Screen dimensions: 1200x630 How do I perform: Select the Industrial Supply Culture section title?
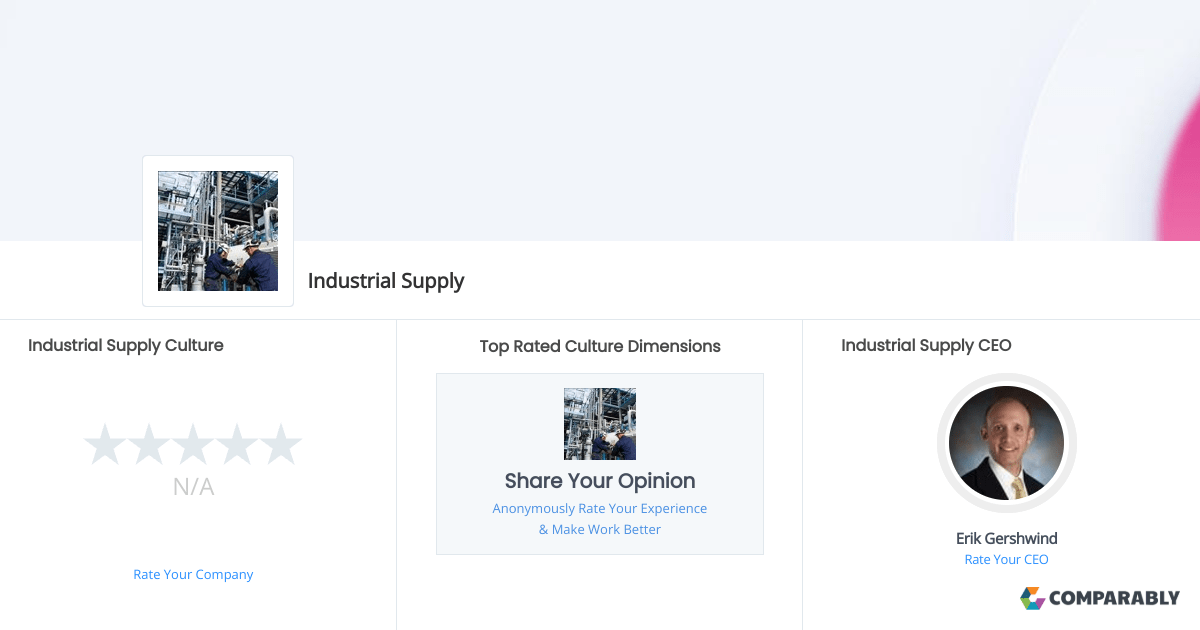(x=126, y=345)
